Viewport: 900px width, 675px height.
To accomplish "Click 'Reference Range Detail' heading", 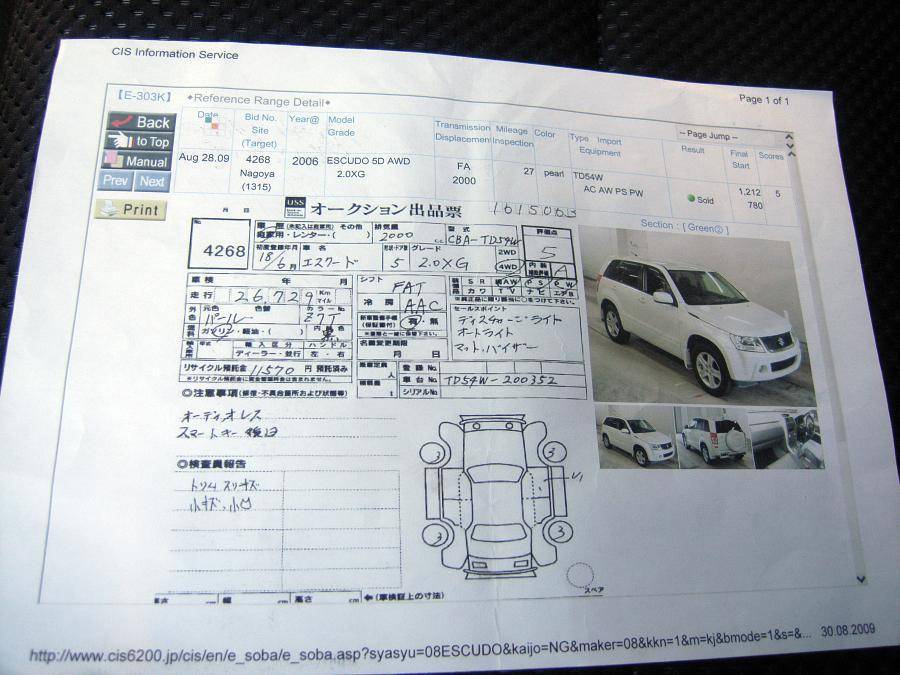I will (x=258, y=100).
